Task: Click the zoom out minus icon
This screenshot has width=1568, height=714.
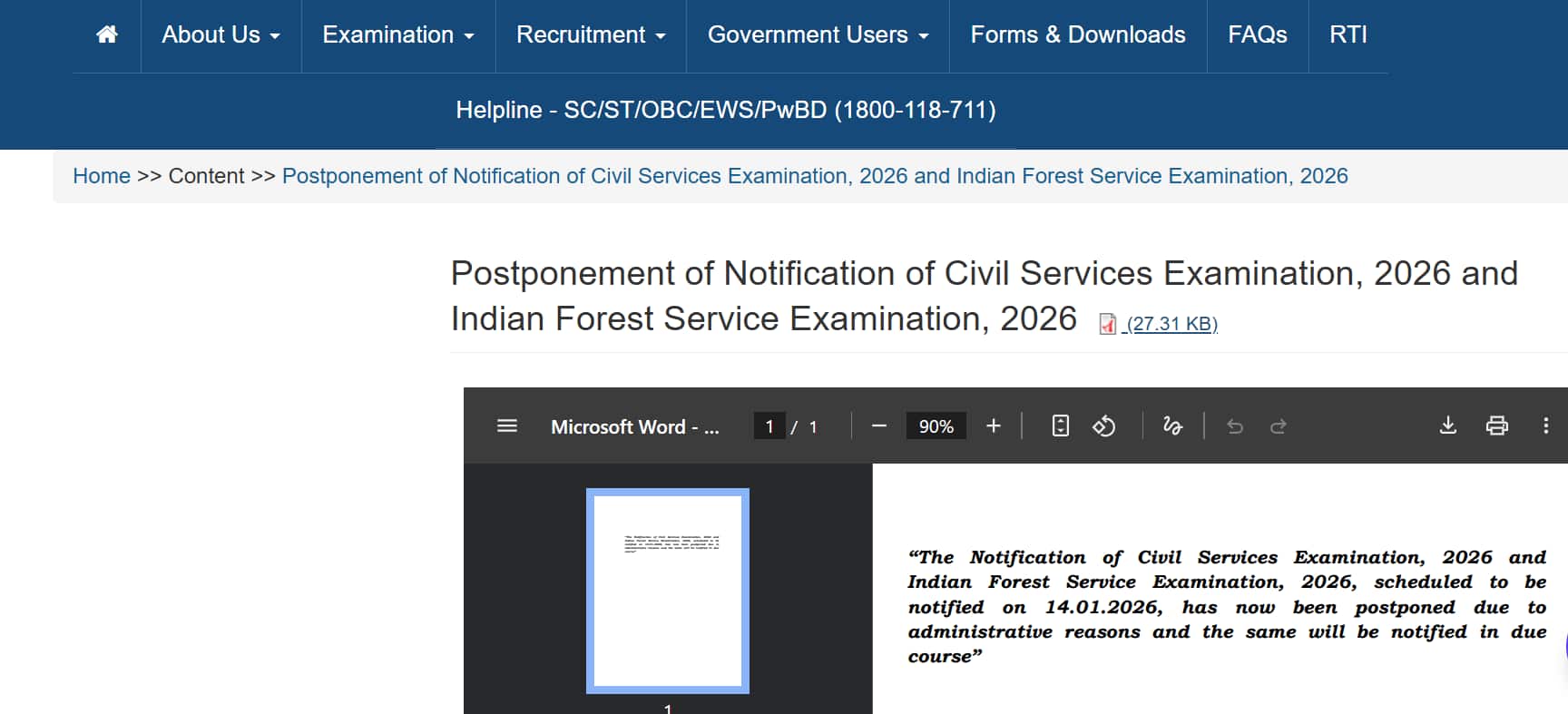Action: (x=878, y=425)
